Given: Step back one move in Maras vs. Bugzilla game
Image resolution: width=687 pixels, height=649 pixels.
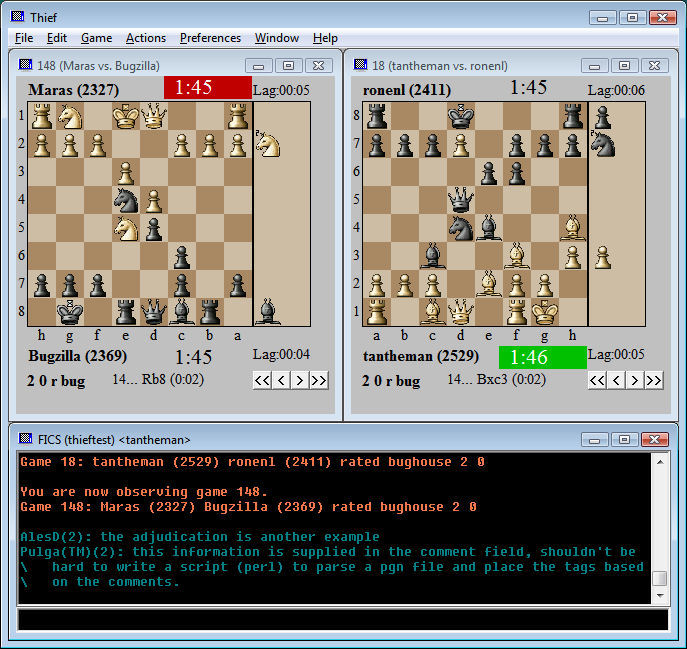Looking at the screenshot, I should (x=281, y=380).
